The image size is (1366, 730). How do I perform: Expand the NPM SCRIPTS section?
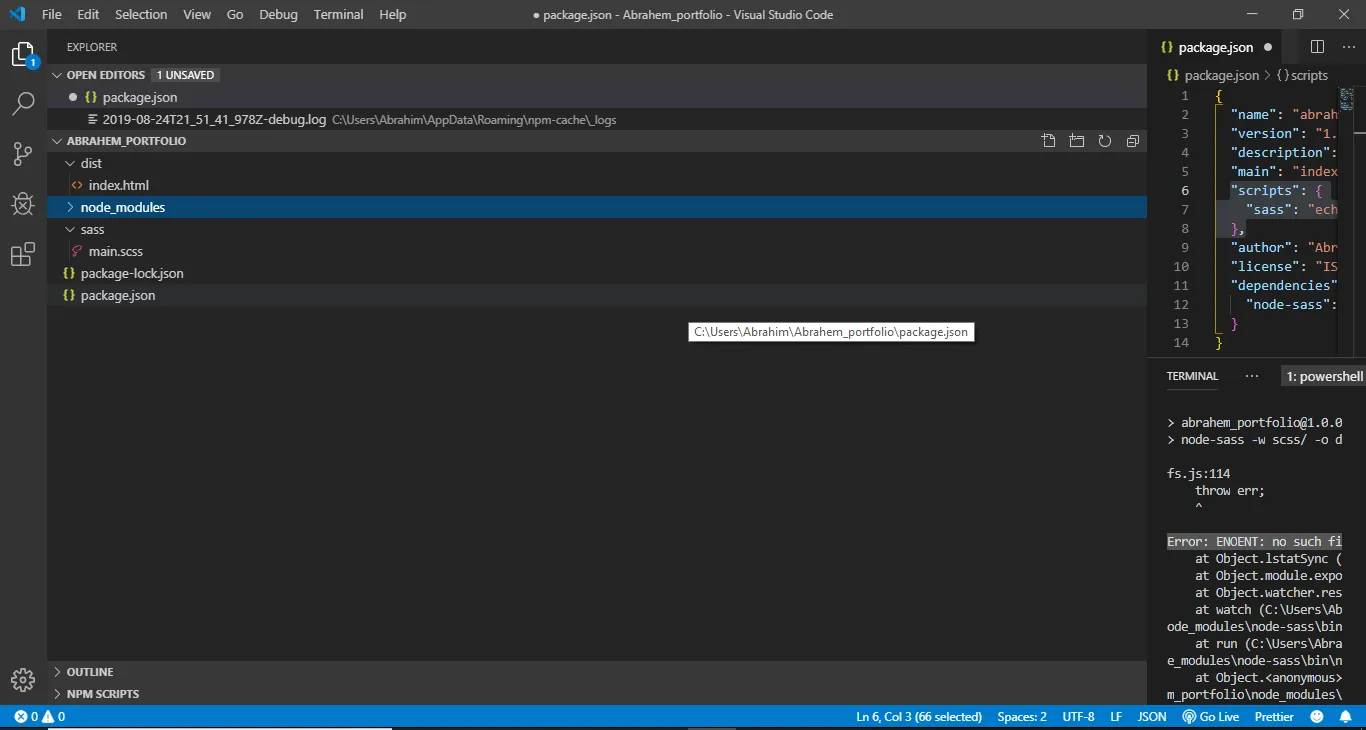pos(57,694)
